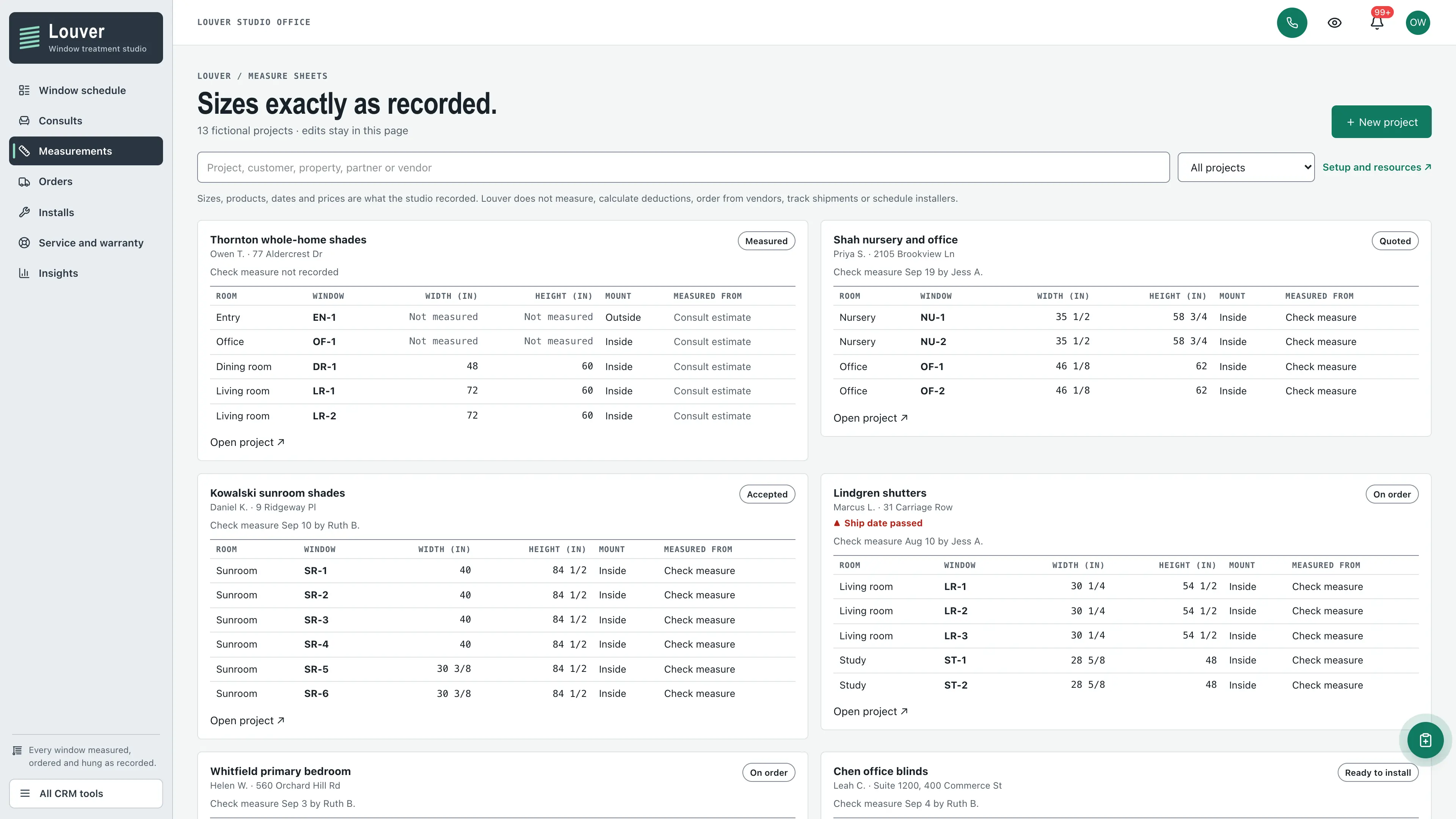1456x819 pixels.
Task: Click the Insights bar chart icon
Action: (24, 273)
